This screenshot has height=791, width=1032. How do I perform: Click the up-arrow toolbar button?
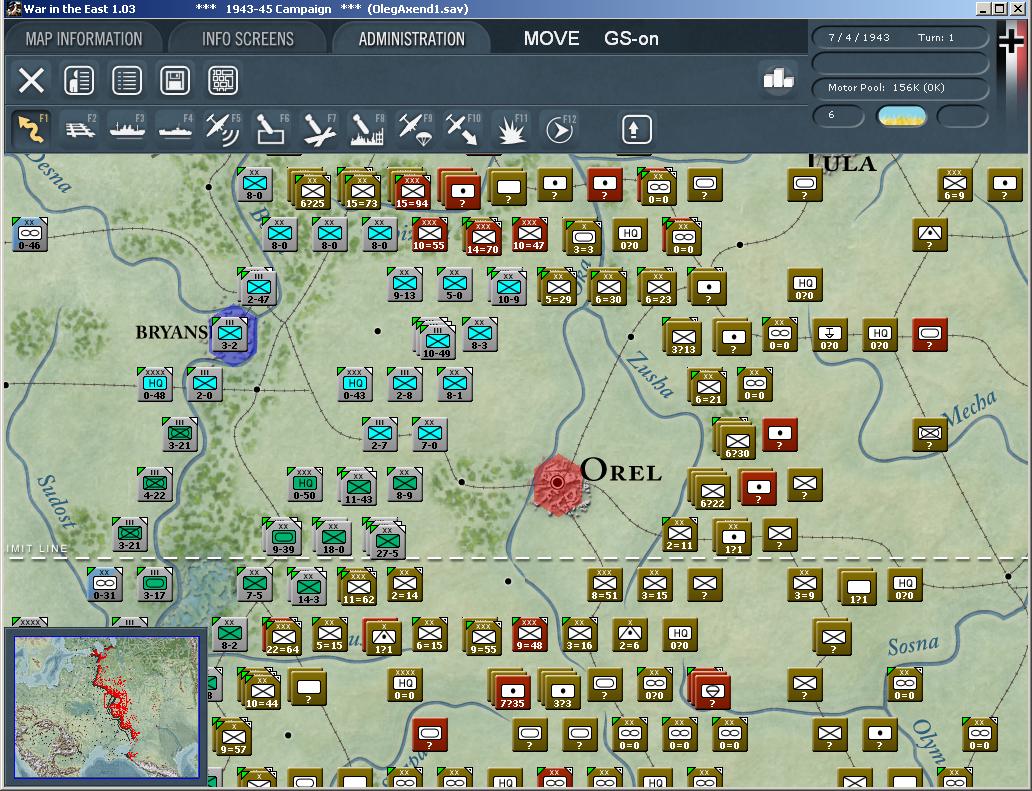[636, 129]
